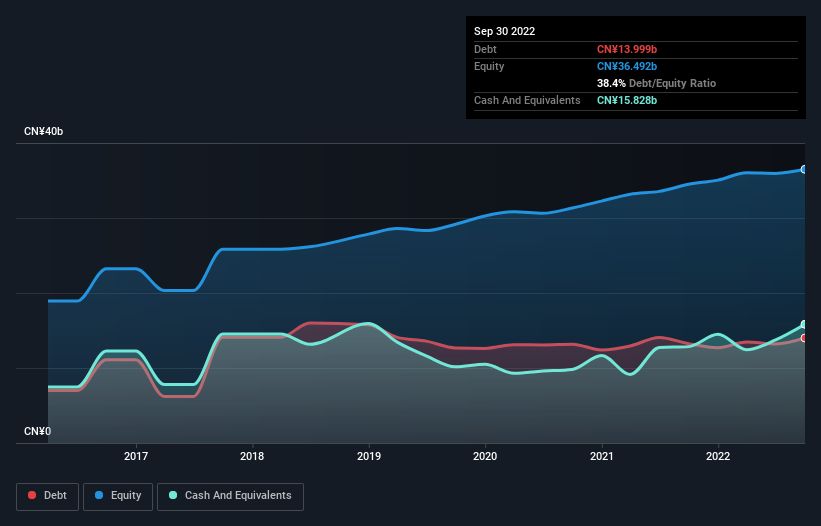This screenshot has height=526, width=821.
Task: Toggle the Equity series legend button
Action: [x=118, y=496]
